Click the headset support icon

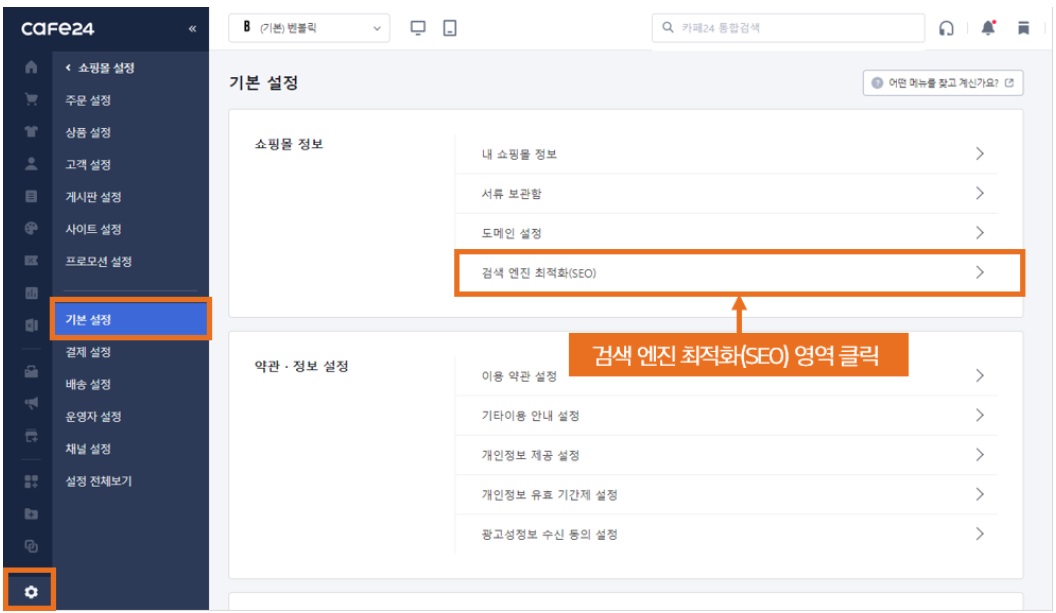pyautogui.click(x=946, y=28)
